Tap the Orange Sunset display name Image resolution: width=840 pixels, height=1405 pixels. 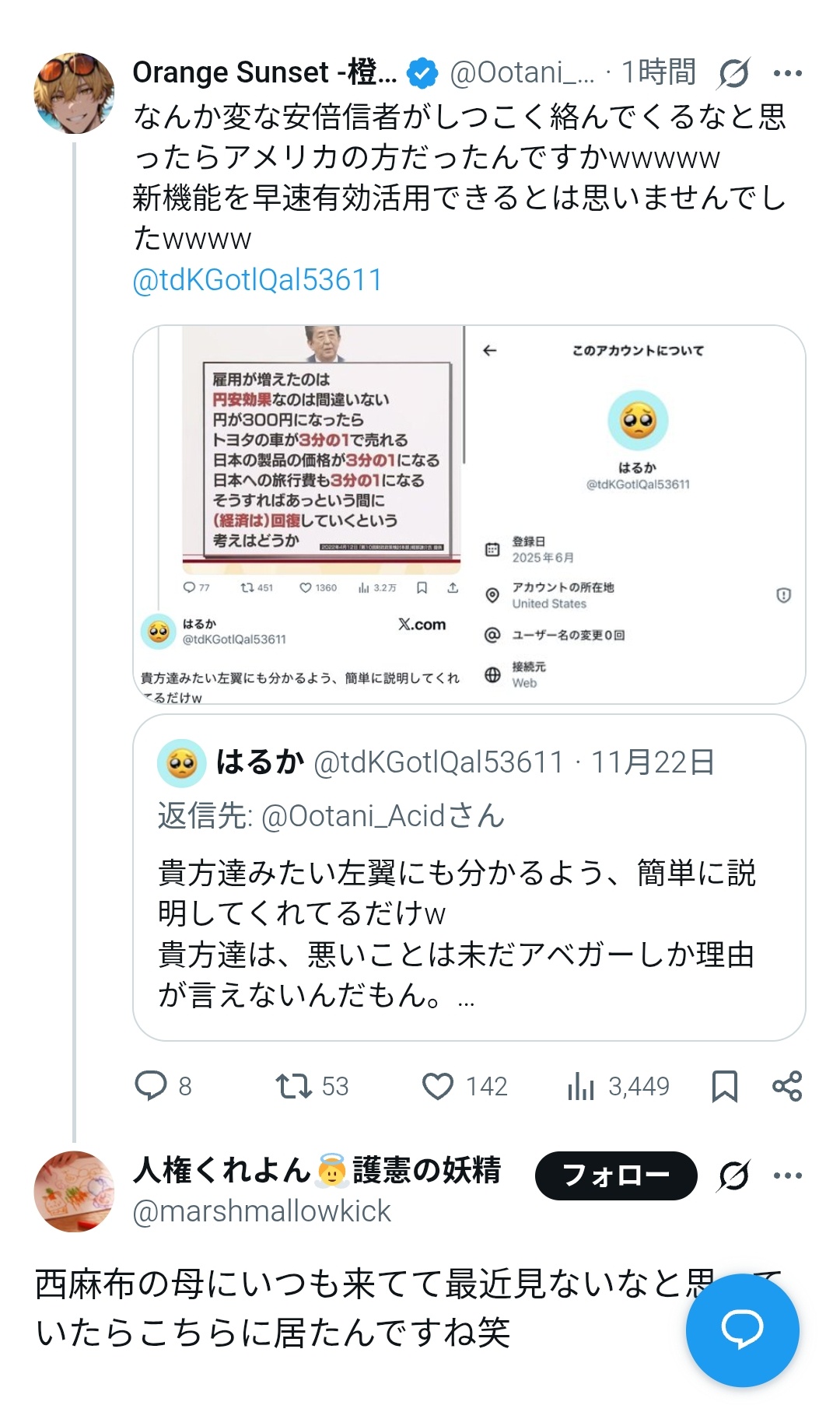coord(264,72)
